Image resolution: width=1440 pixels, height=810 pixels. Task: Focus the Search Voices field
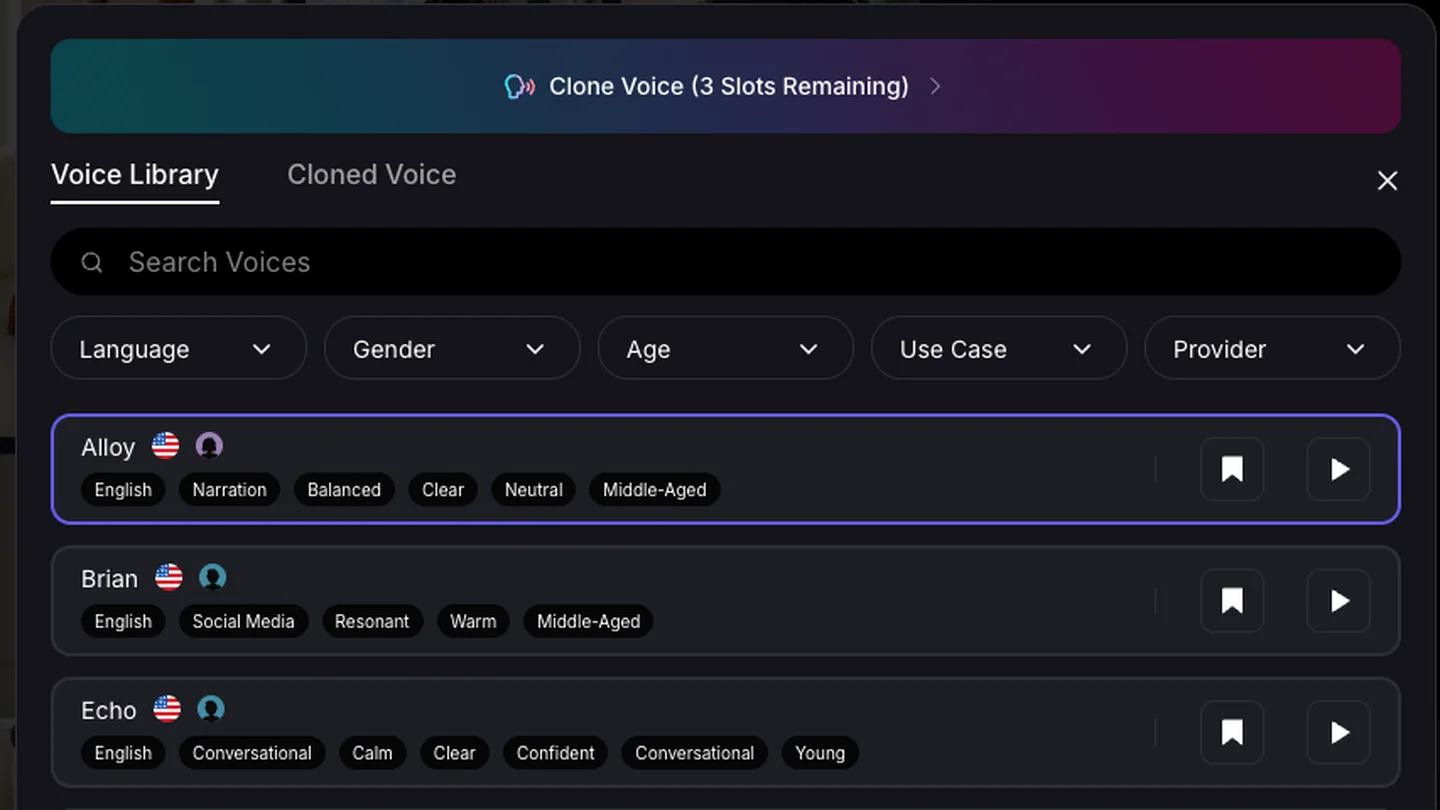click(x=725, y=262)
